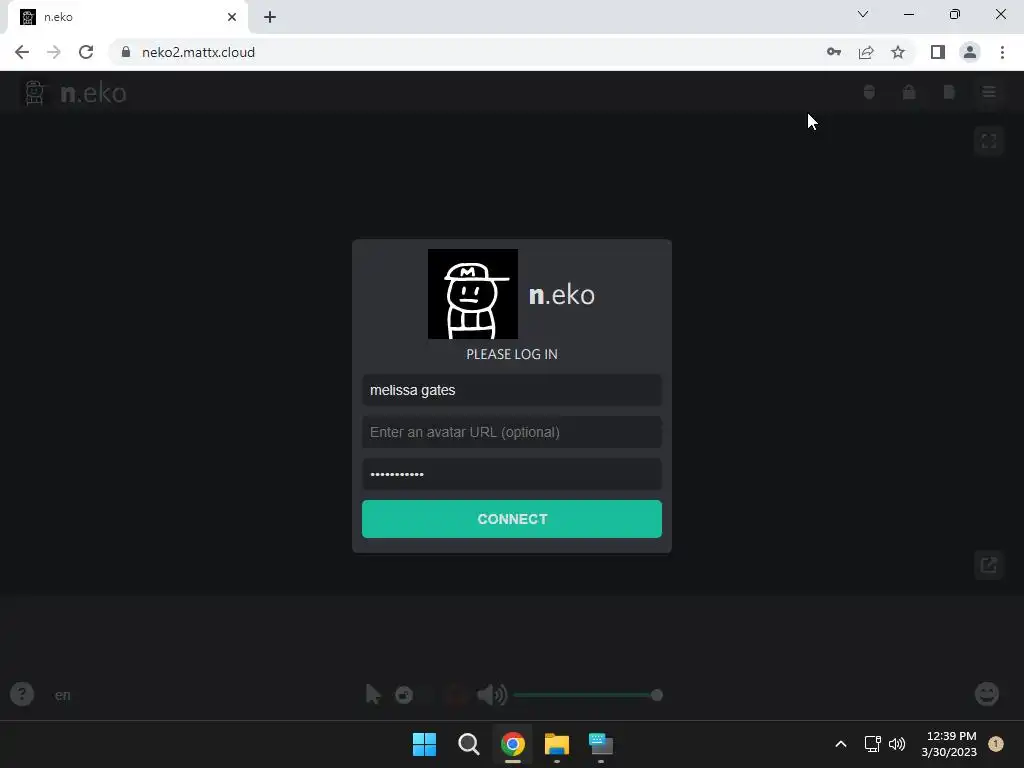Select the n.eko browser tab
The width and height of the screenshot is (1024, 768).
(x=127, y=17)
